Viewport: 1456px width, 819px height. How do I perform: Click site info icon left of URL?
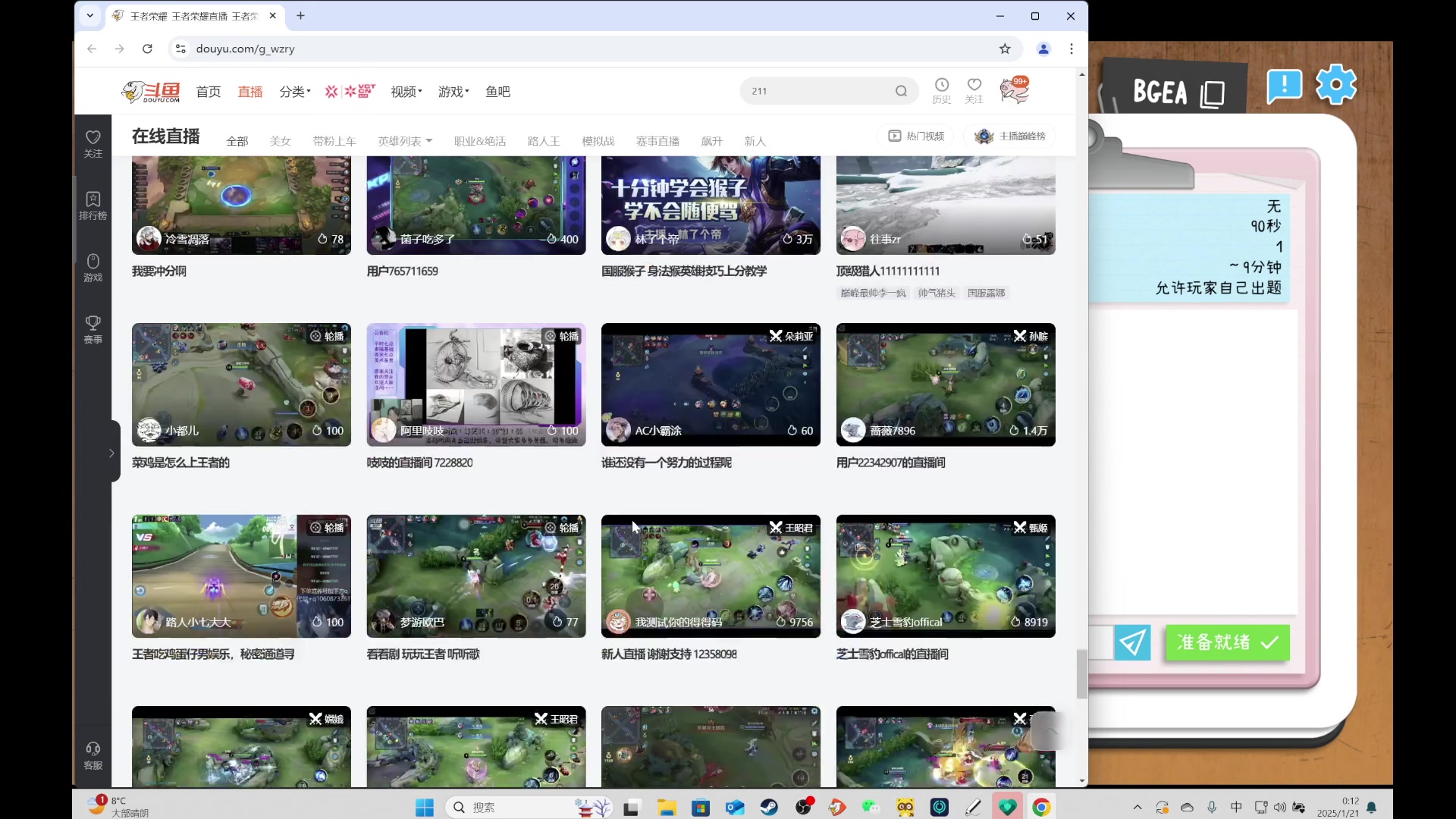point(180,49)
